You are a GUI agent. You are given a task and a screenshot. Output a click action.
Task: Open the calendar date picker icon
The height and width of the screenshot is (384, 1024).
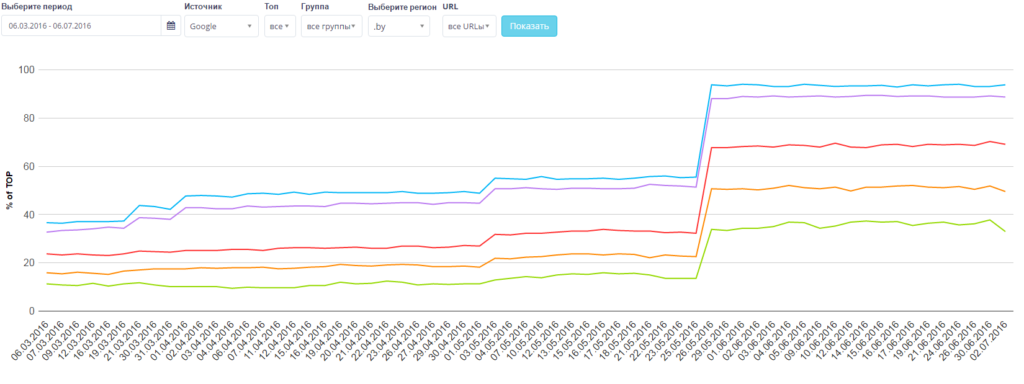click(x=171, y=26)
